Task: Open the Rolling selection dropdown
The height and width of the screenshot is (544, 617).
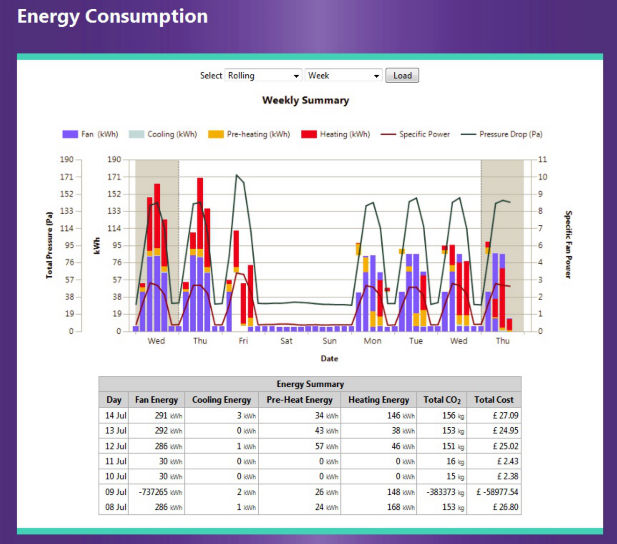Action: tap(263, 76)
